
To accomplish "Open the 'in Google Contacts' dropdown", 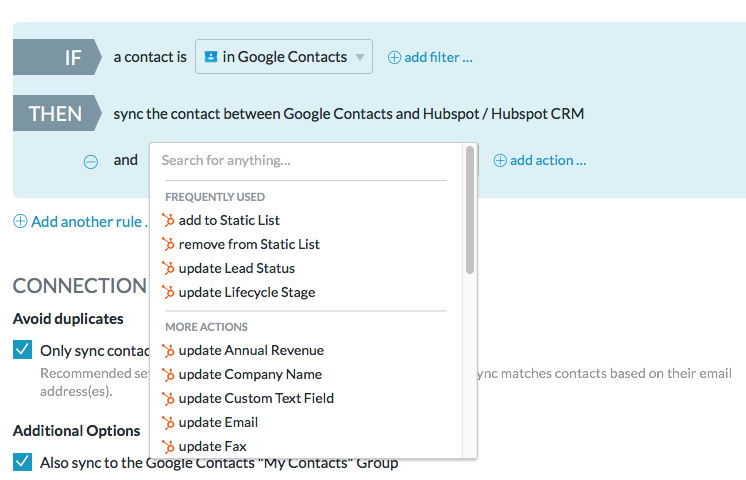I will point(284,57).
